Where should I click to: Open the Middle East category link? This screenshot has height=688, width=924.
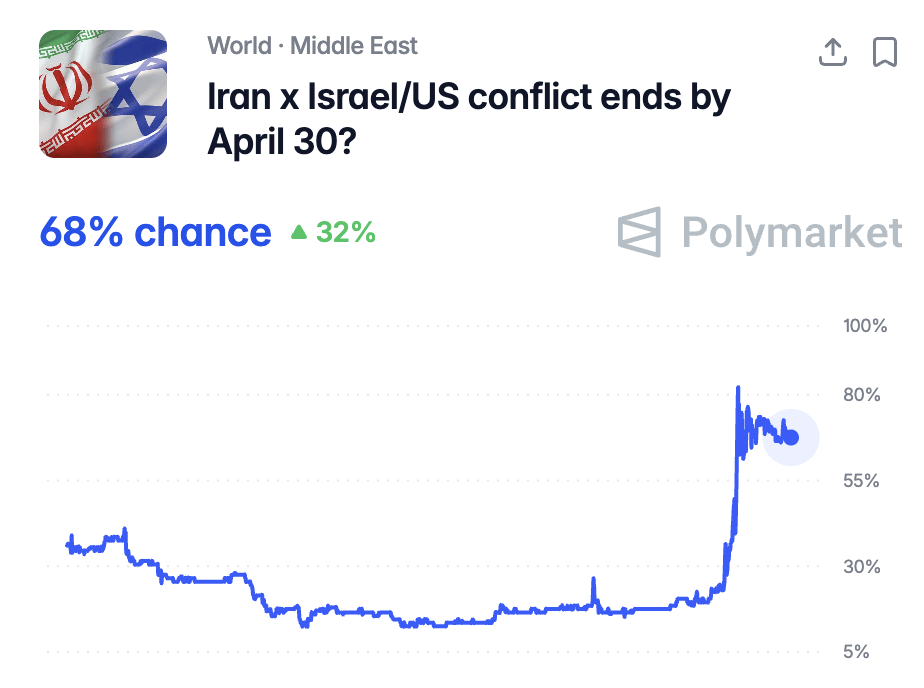pos(354,45)
